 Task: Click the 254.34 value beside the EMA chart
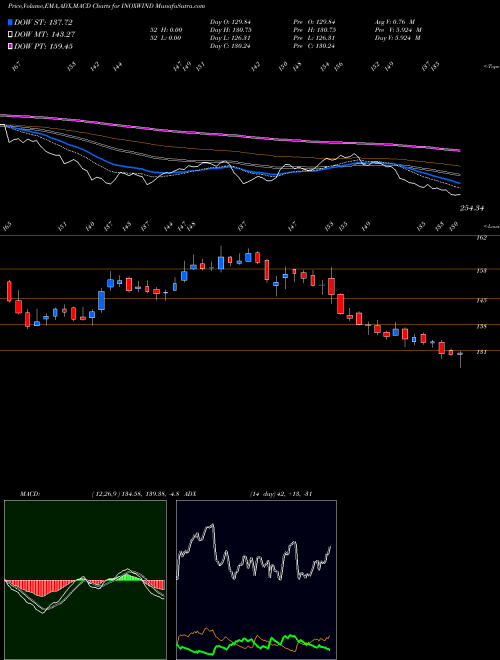[x=471, y=208]
